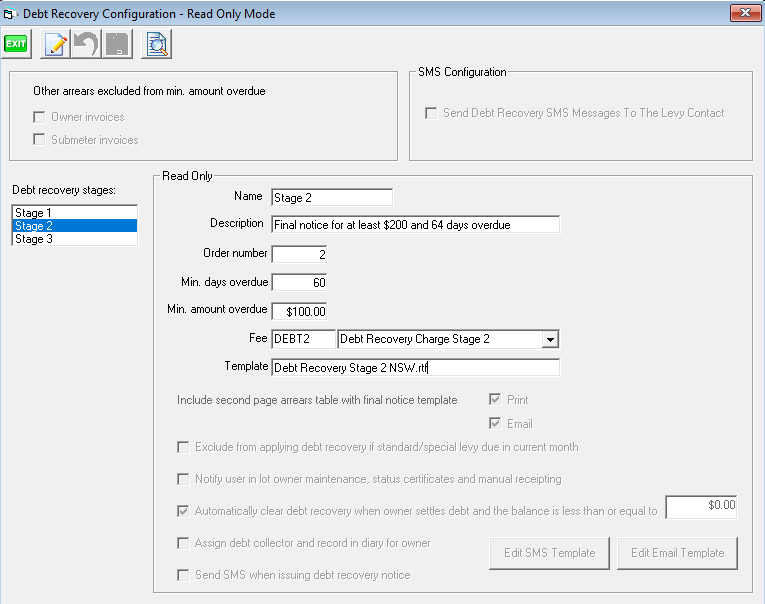
Task: Toggle the Submeter invoices checkbox
Action: click(x=39, y=140)
